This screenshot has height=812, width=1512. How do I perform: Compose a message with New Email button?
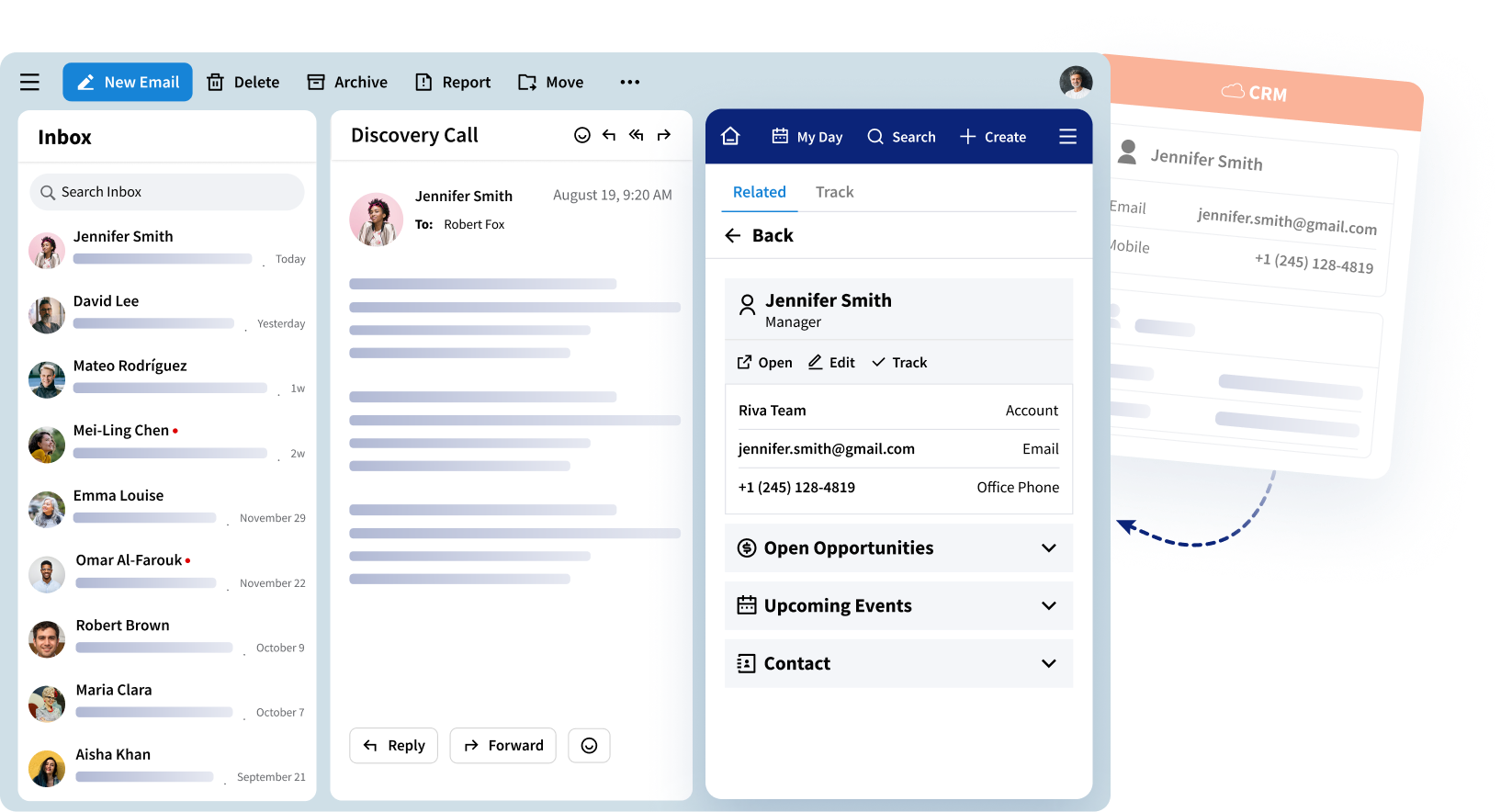click(x=128, y=82)
